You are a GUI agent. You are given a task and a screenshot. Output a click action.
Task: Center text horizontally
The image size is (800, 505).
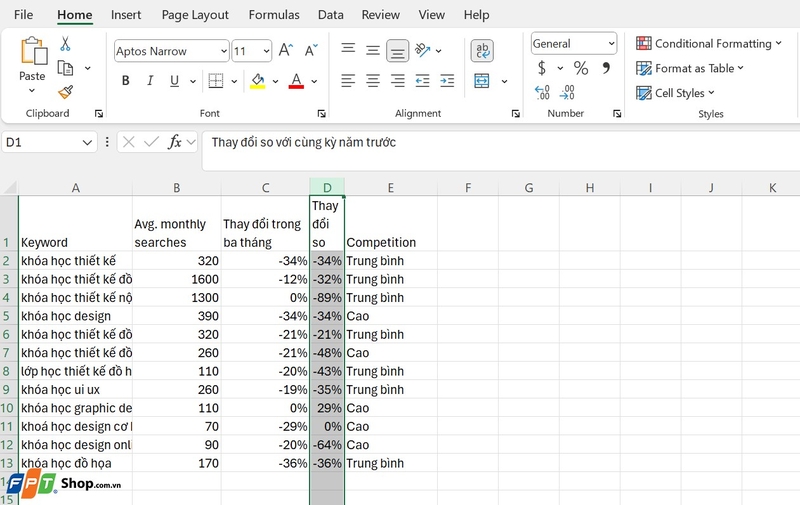click(373, 81)
